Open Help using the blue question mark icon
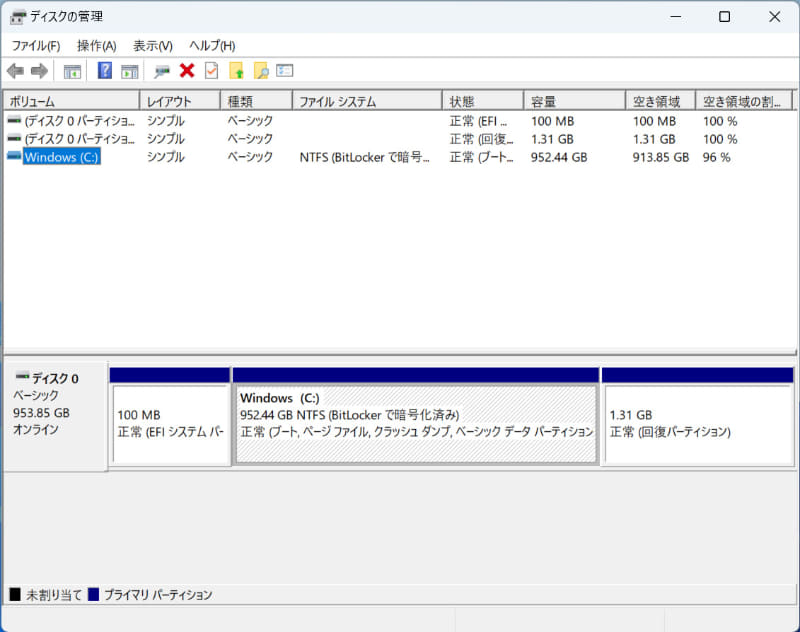The image size is (800, 632). pyautogui.click(x=103, y=70)
